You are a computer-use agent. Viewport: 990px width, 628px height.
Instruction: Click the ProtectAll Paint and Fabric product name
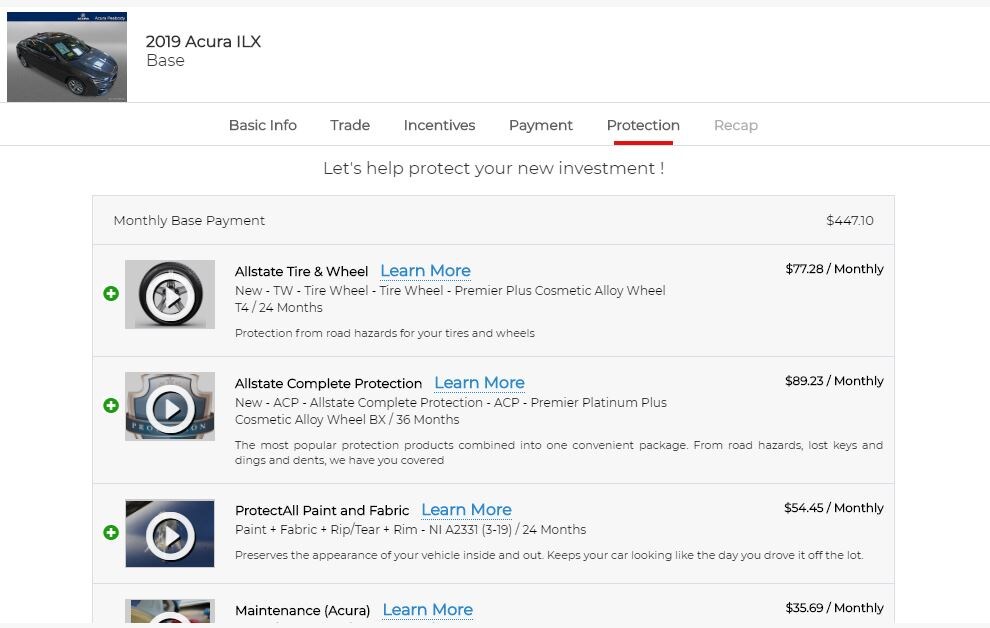click(x=322, y=510)
